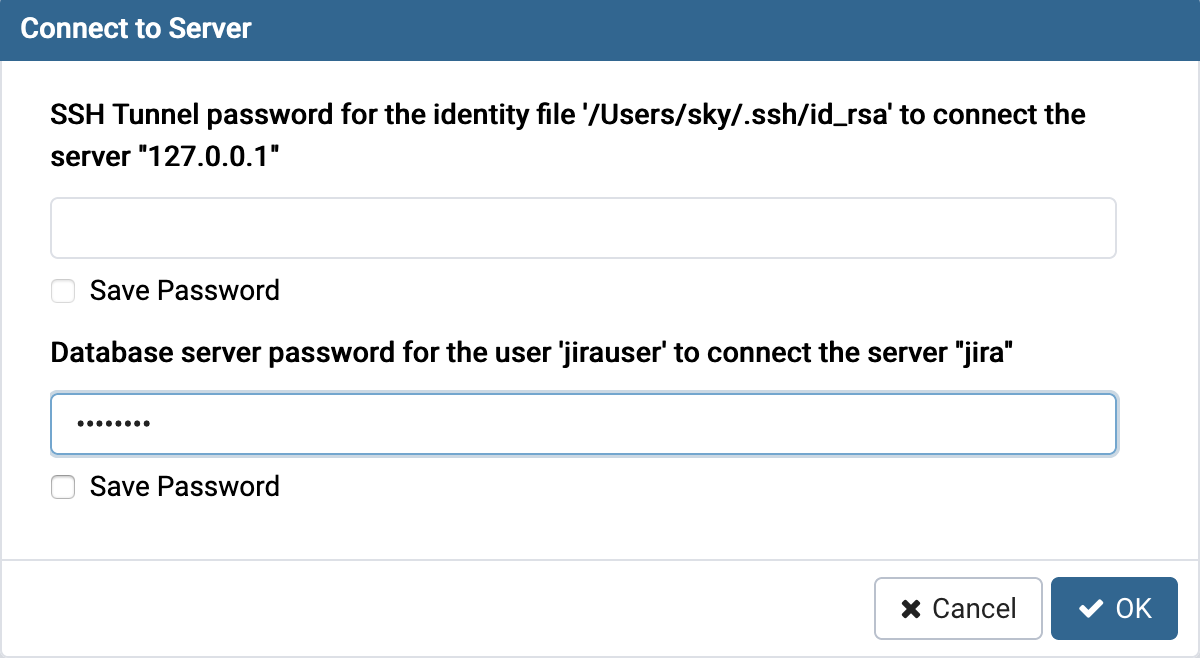The image size is (1200, 658).
Task: Confirm connection with the OK button
Action: [1114, 608]
